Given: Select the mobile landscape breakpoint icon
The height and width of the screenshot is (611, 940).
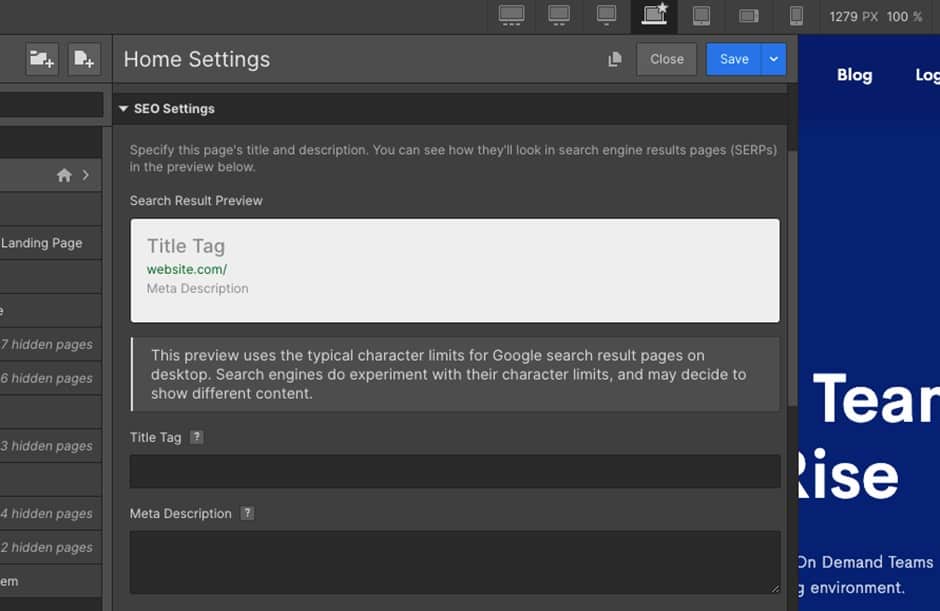Looking at the screenshot, I should [748, 15].
